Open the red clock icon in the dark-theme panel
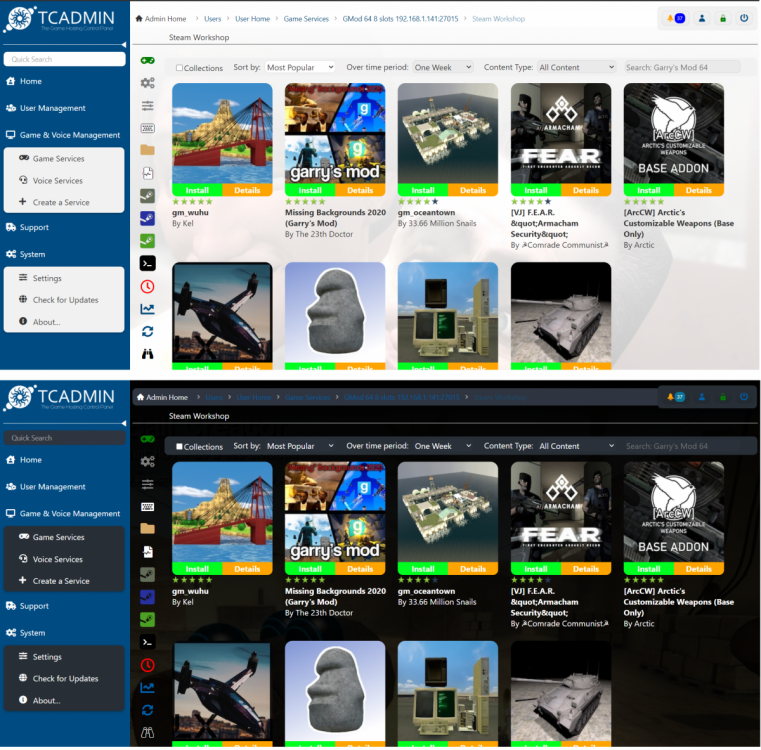Screen dimensions: 761x750 tap(147, 665)
